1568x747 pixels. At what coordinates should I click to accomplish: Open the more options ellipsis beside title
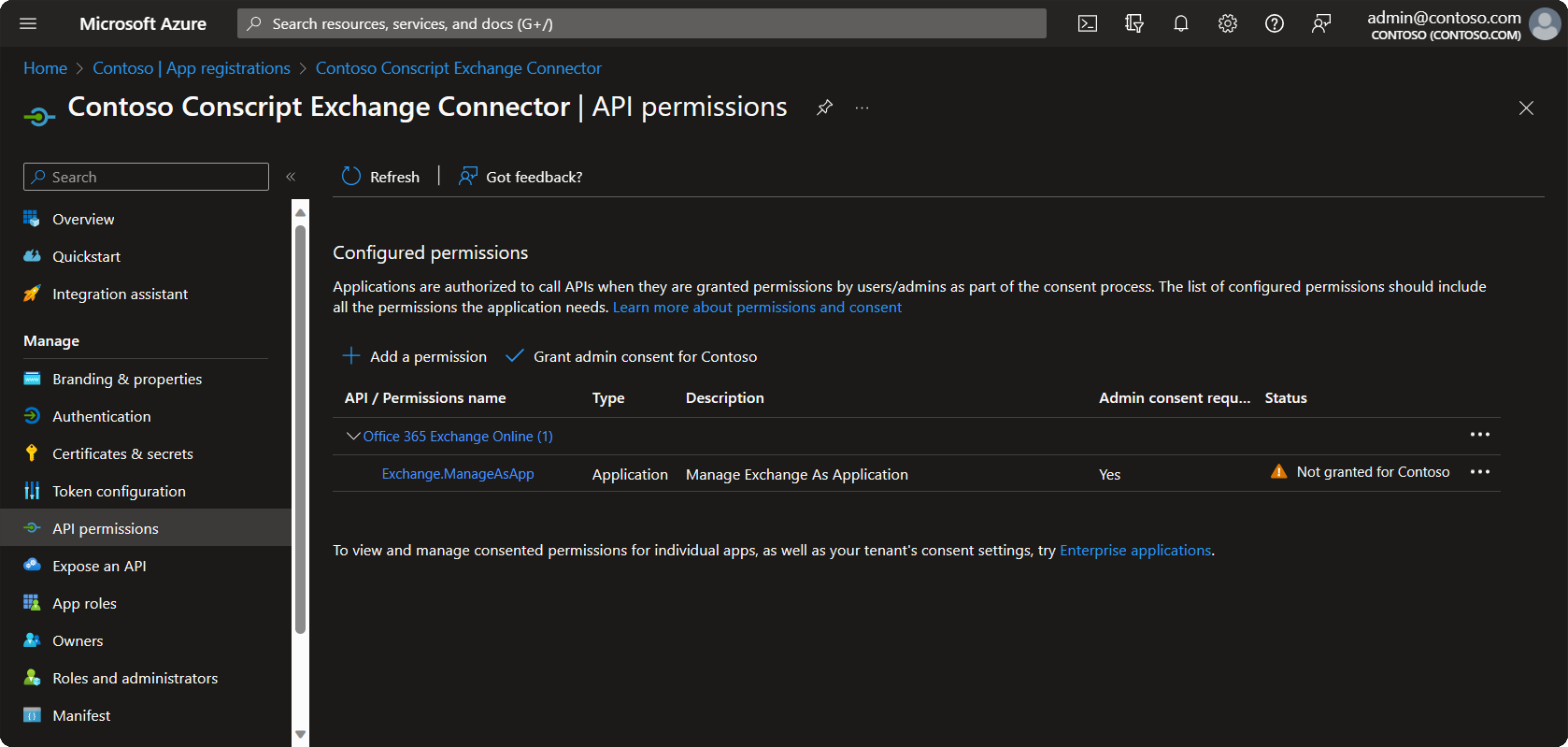tap(862, 108)
